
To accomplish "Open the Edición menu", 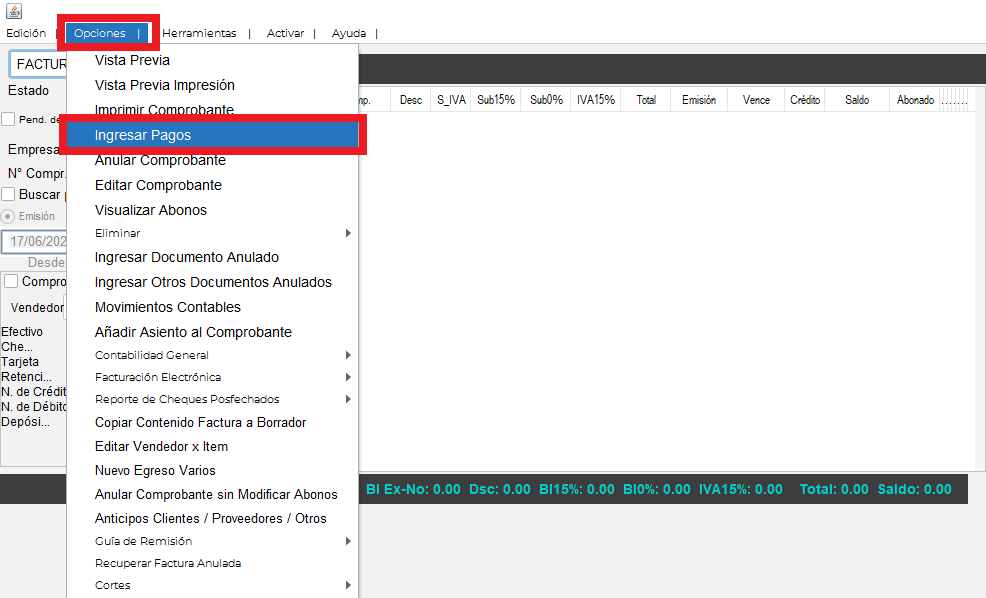I will (26, 33).
